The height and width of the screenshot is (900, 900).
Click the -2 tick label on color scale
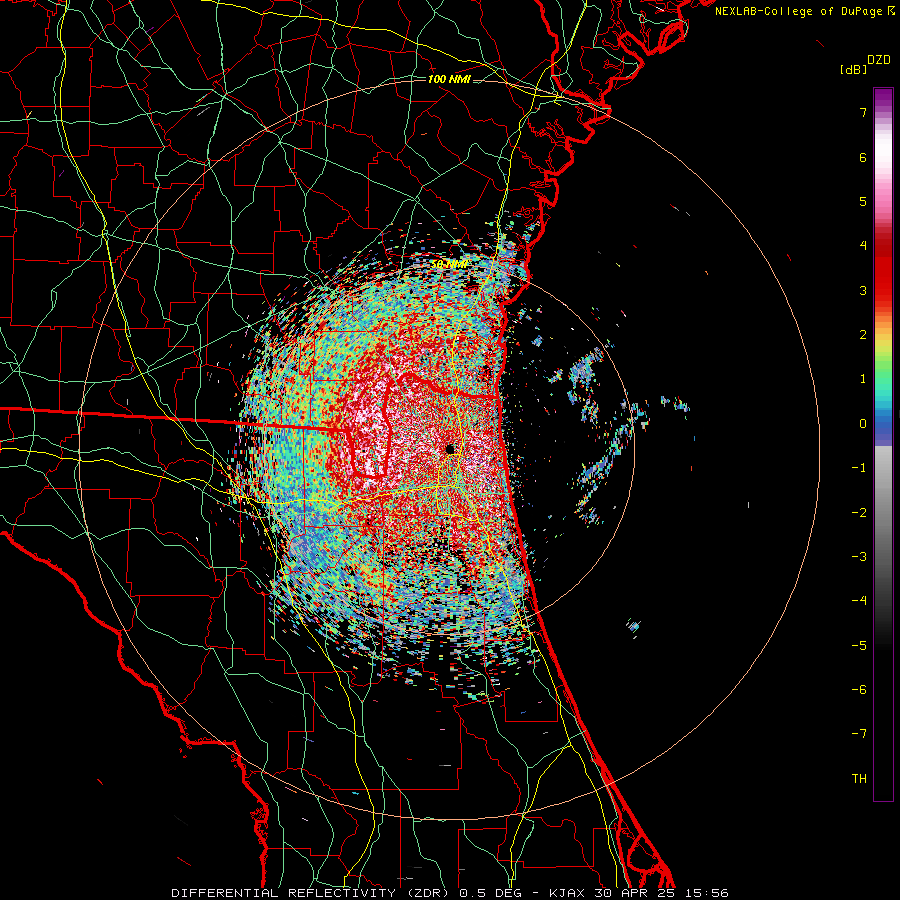pos(859,513)
